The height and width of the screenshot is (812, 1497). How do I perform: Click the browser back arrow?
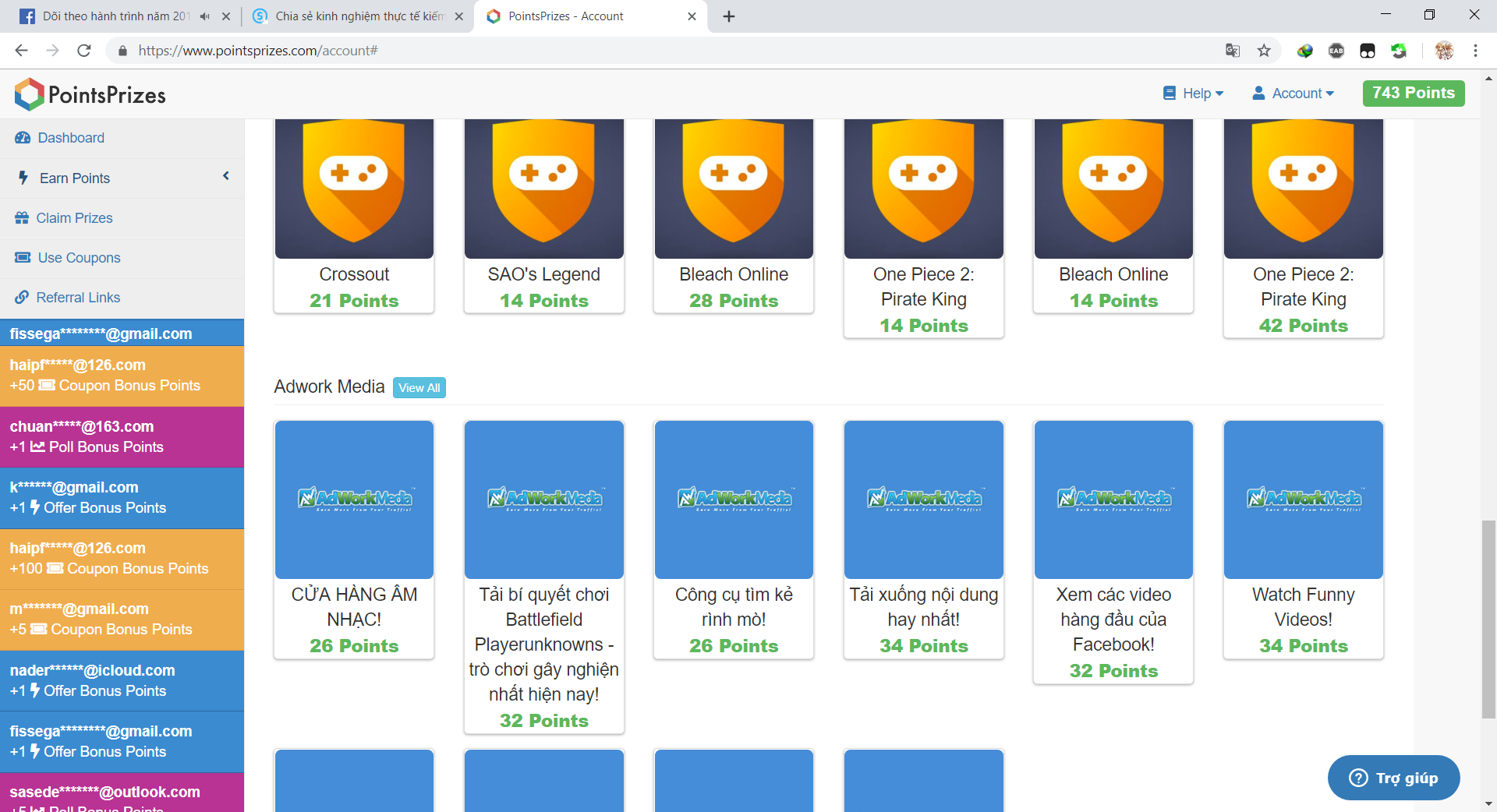click(x=21, y=51)
